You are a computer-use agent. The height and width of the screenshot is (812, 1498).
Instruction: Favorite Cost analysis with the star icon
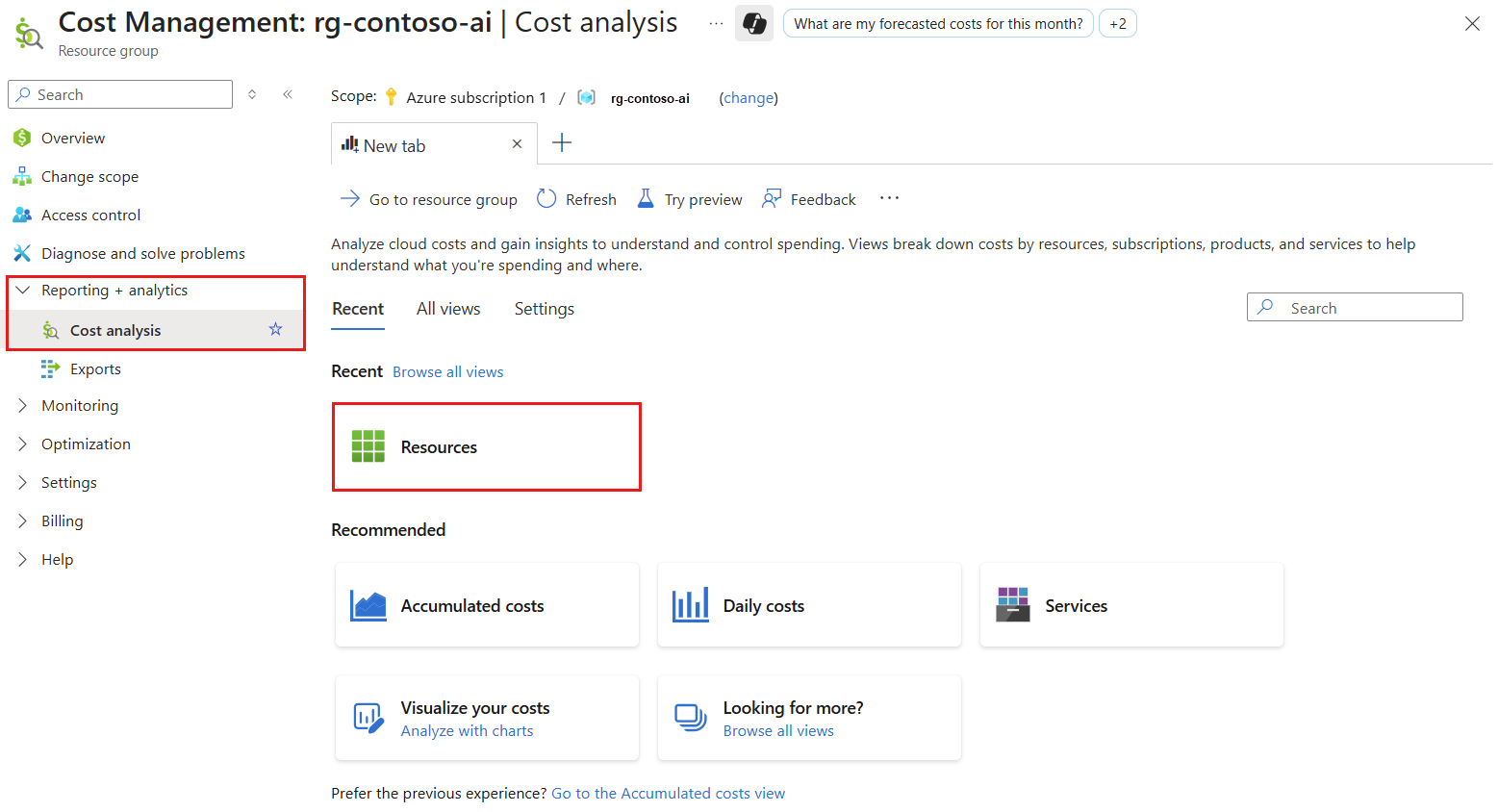[276, 330]
